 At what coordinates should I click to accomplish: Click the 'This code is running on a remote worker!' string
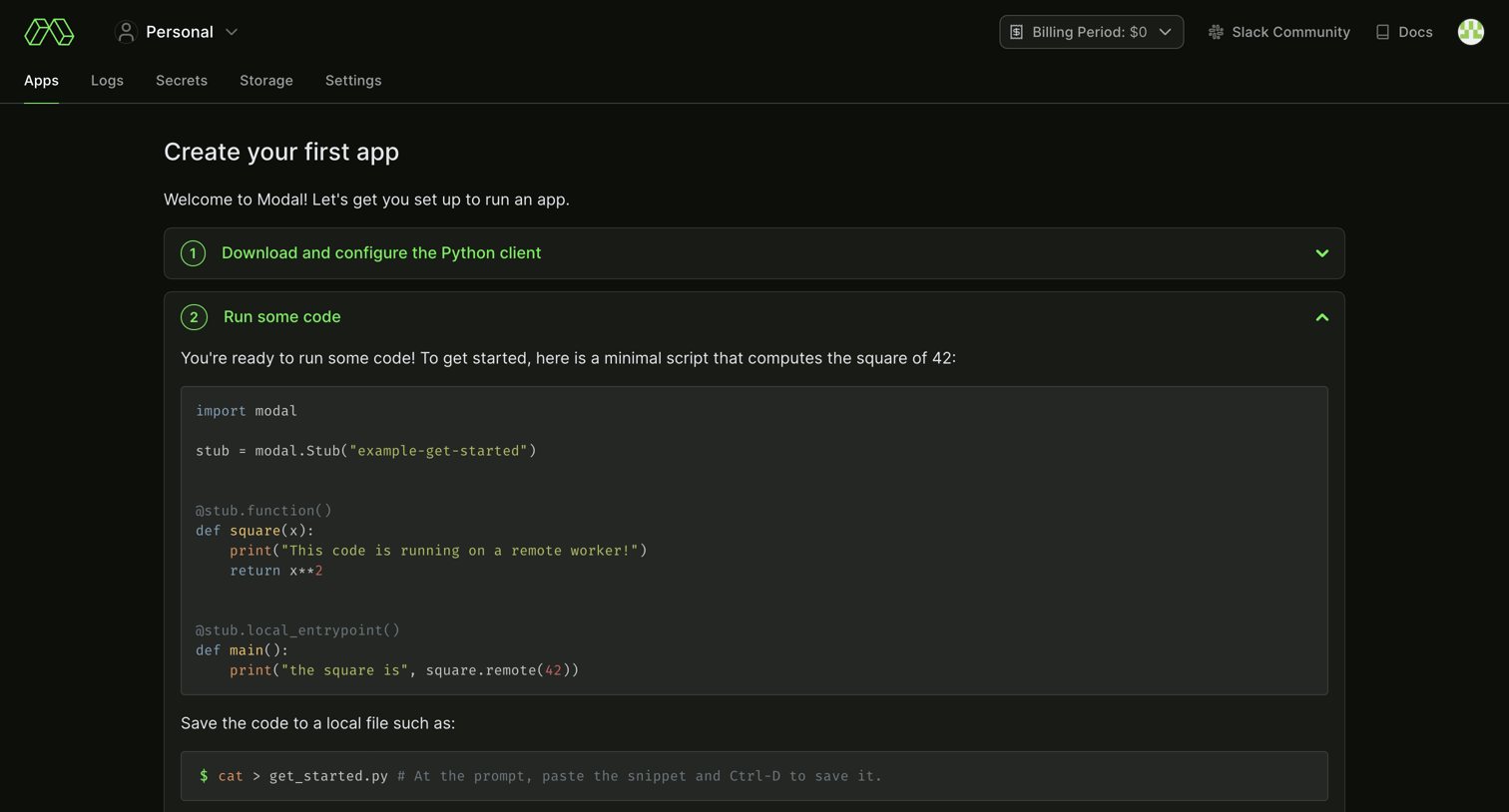pos(460,551)
